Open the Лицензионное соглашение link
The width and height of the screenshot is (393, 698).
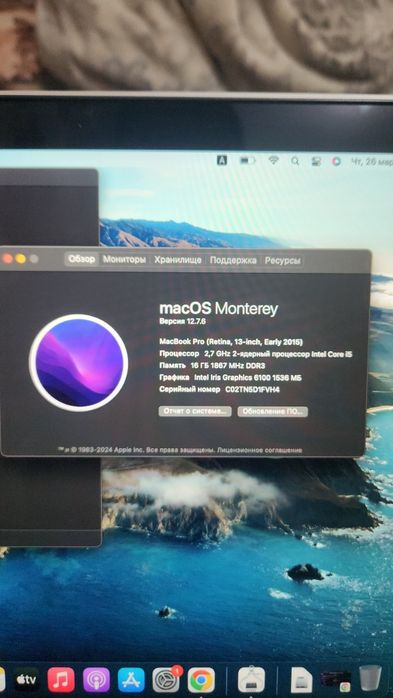(x=260, y=450)
